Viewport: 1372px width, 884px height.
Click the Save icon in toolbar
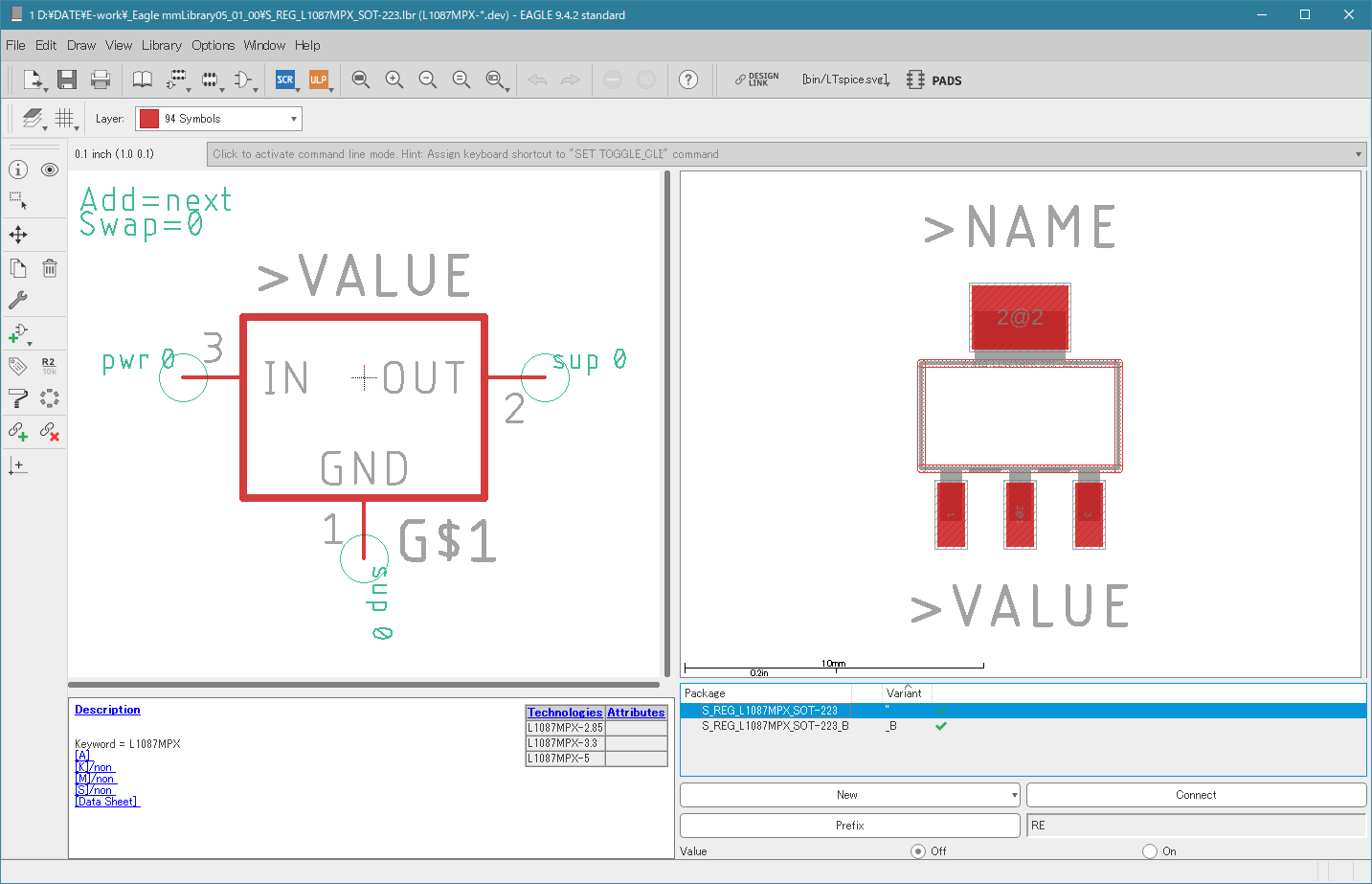(66, 79)
